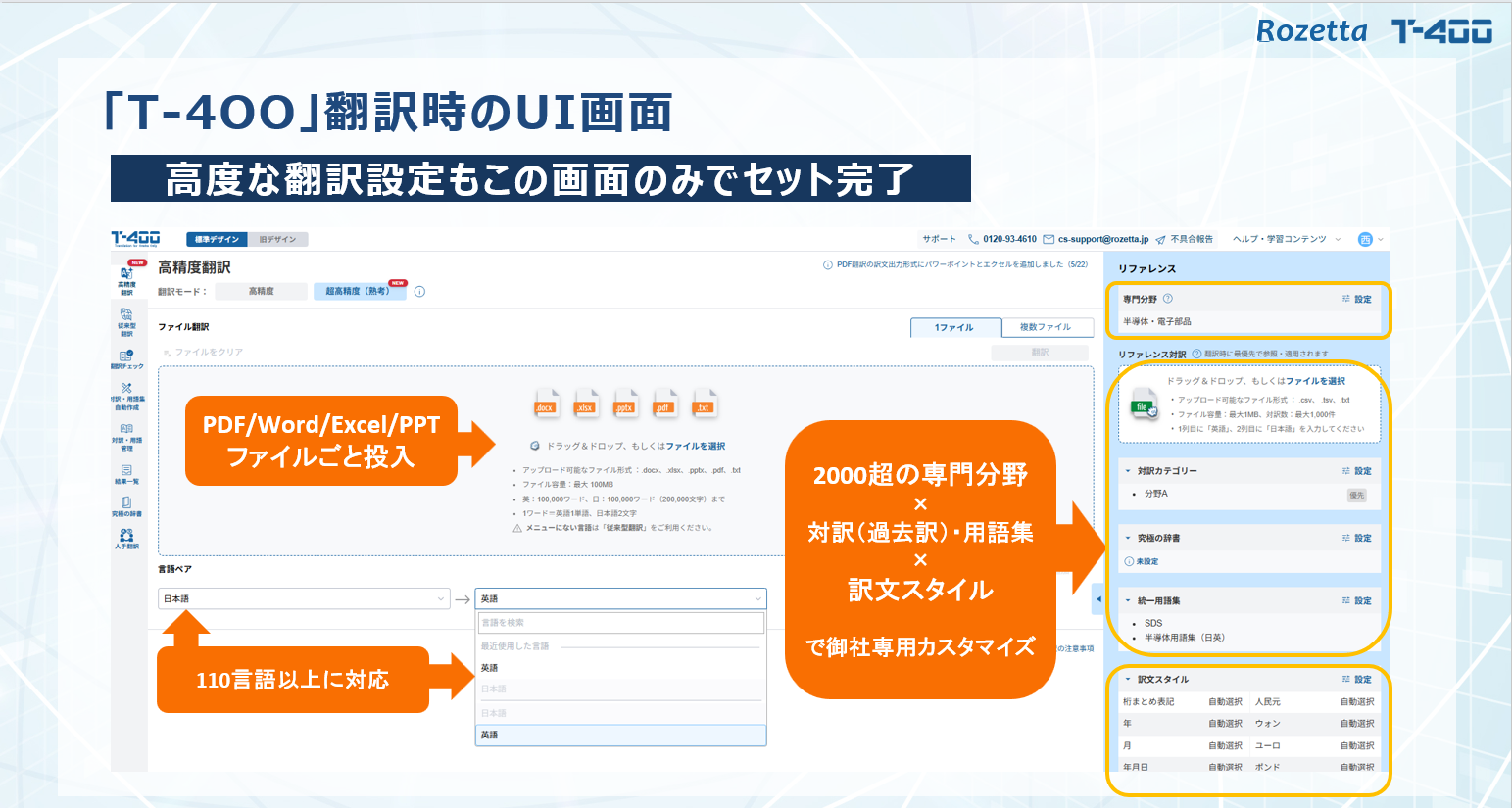Expand ヘルプ・学習コンテンツ menu

(x=1287, y=239)
